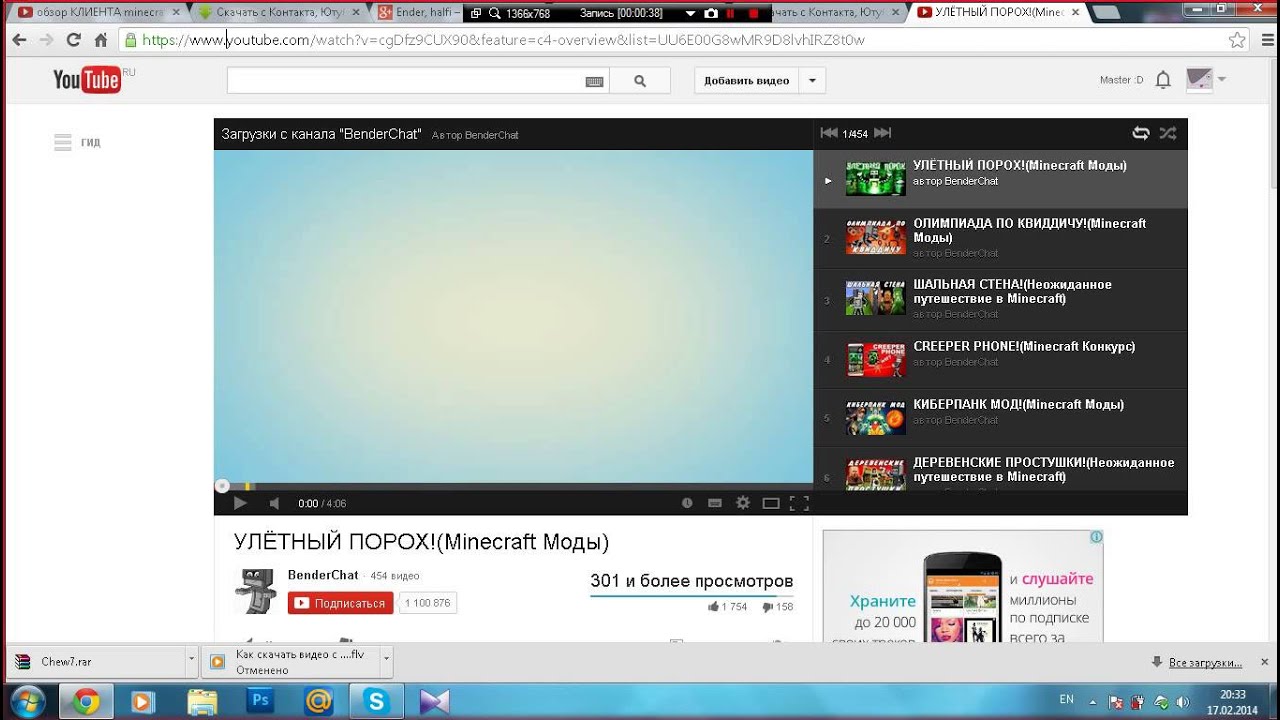Skip to next video in playlist
1280x720 pixels.
tap(882, 133)
